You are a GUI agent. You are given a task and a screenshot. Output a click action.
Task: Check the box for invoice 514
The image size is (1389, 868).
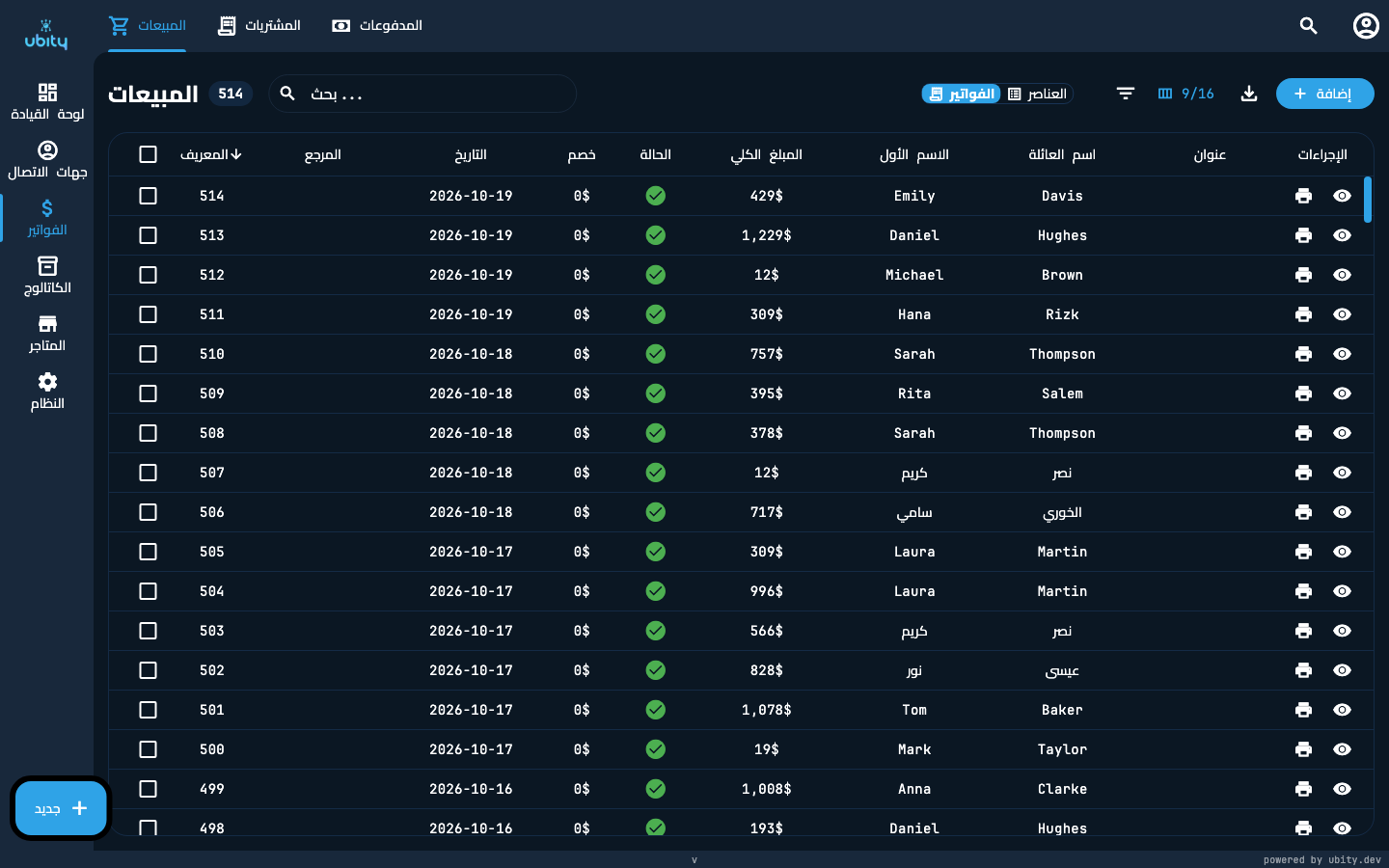(148, 196)
